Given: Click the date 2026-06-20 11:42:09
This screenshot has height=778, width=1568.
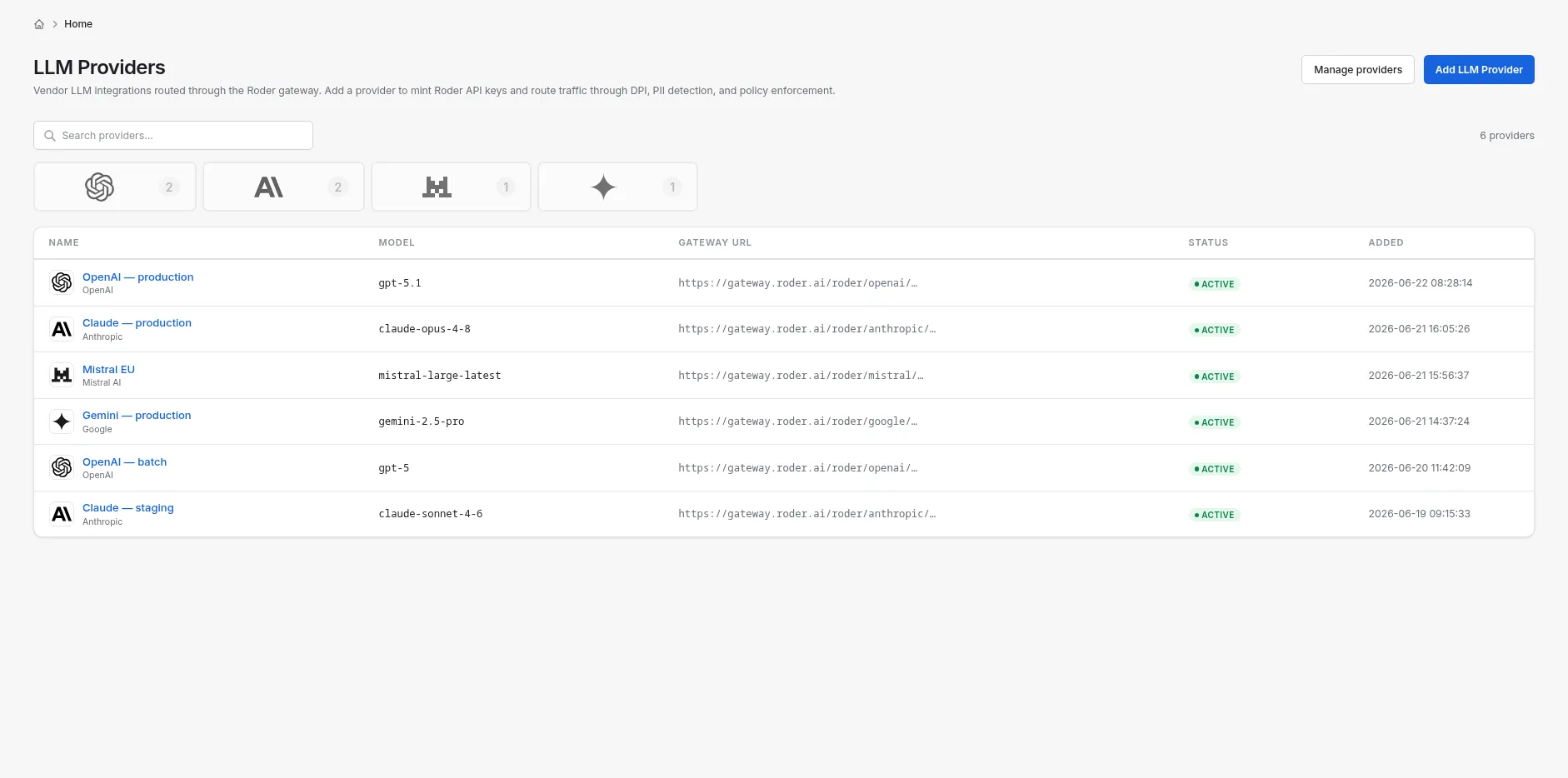Looking at the screenshot, I should click(x=1419, y=468).
